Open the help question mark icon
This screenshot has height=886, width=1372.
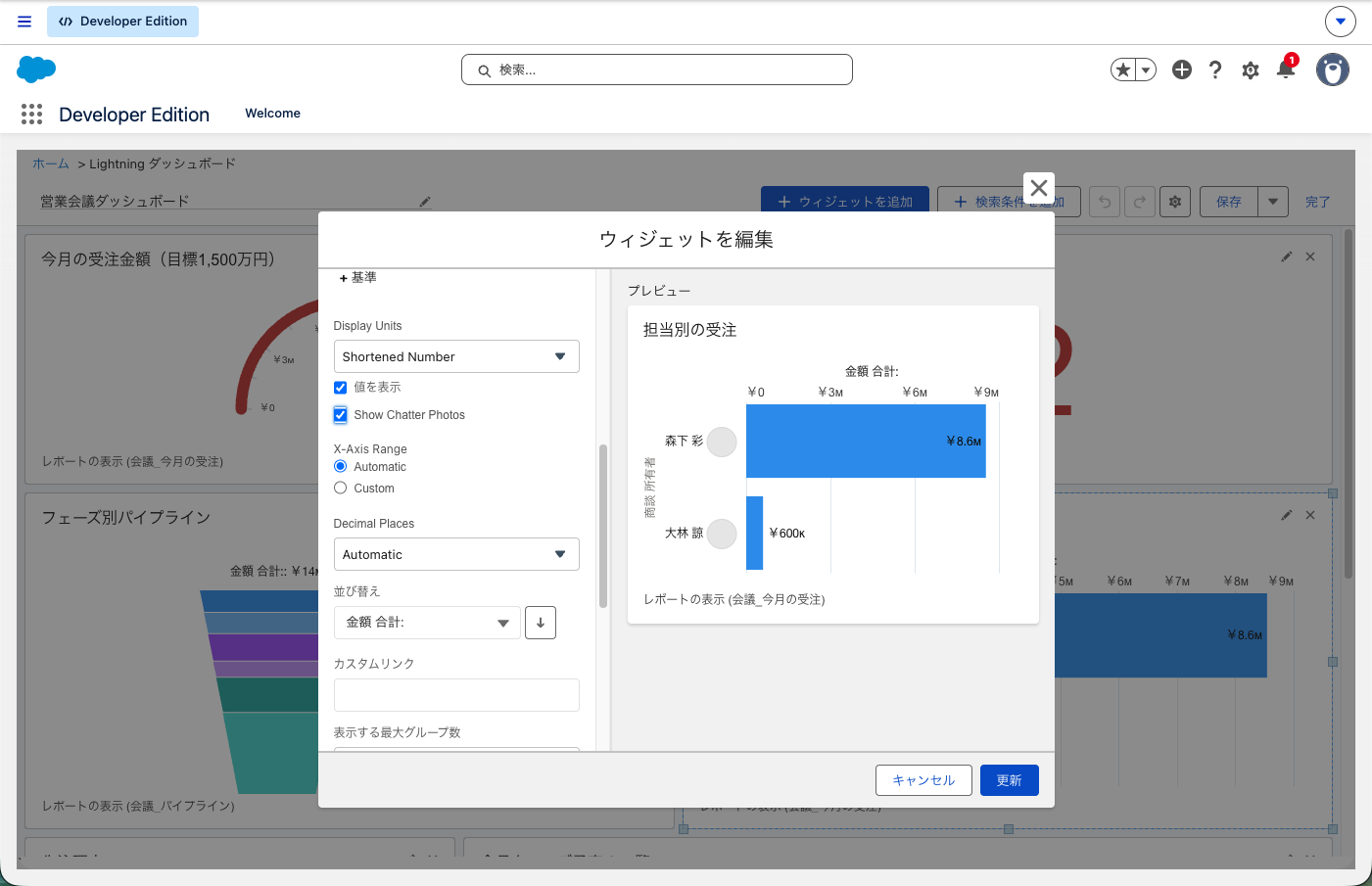click(x=1215, y=70)
